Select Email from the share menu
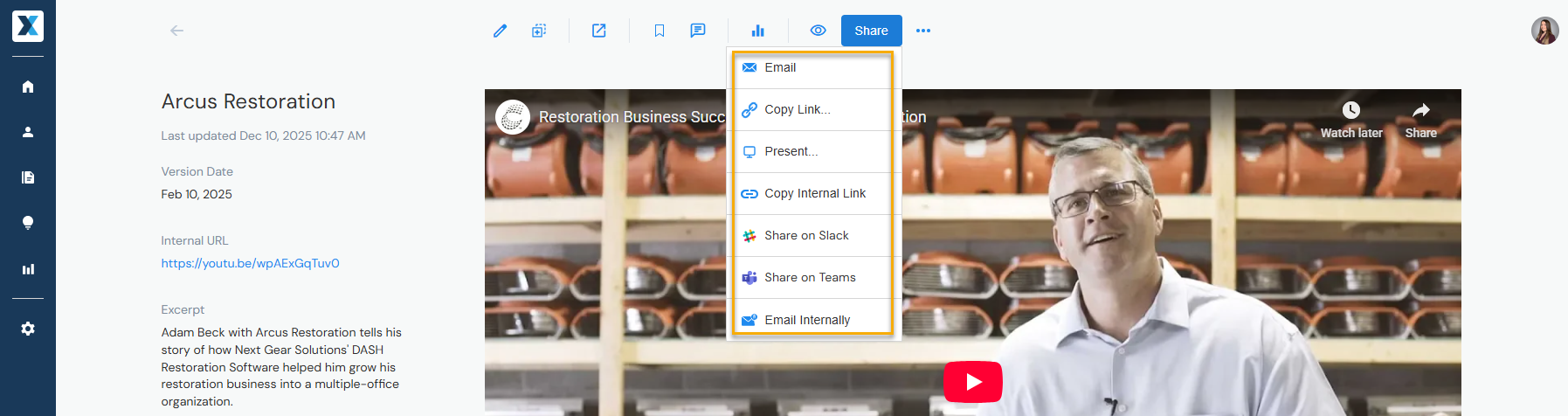 click(813, 68)
